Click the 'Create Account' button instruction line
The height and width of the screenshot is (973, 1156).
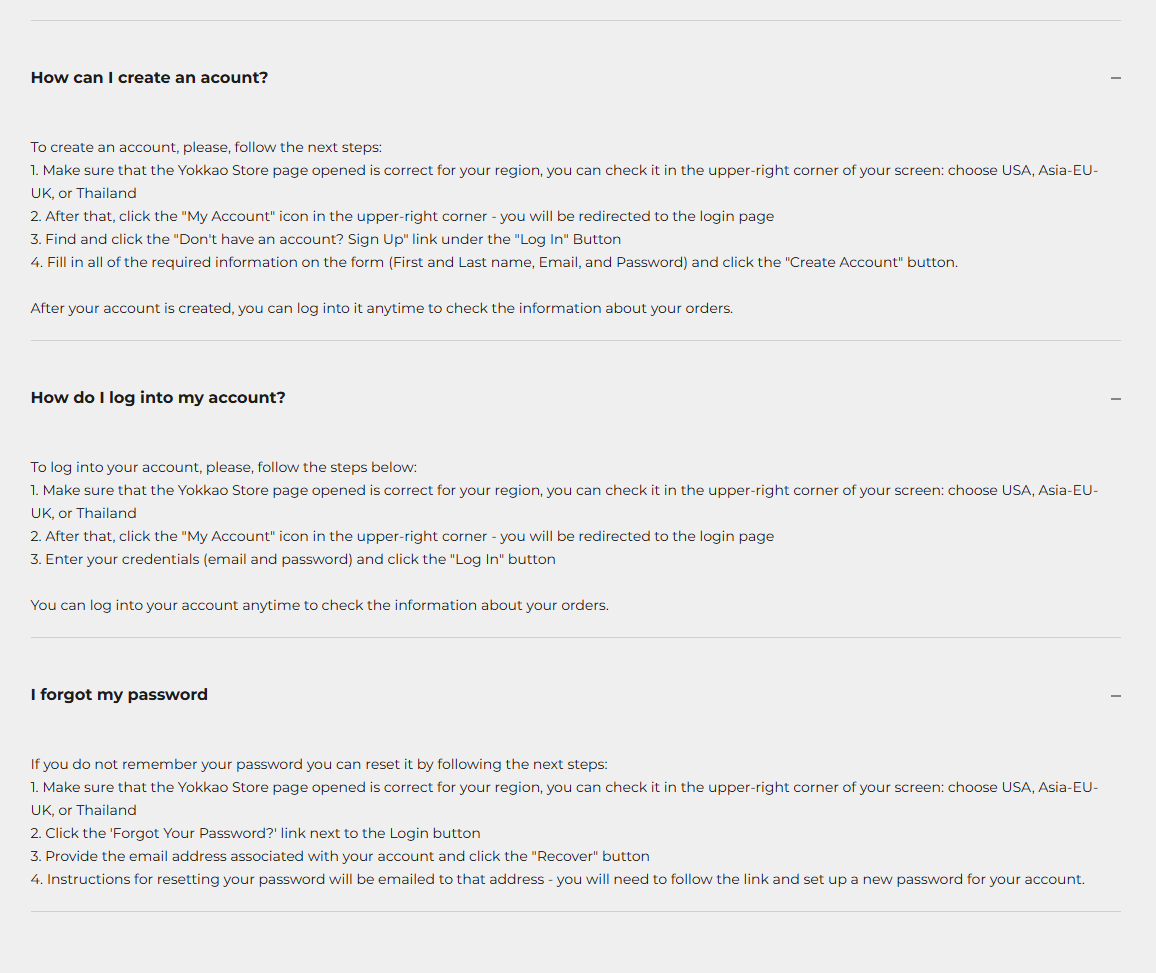(x=494, y=262)
